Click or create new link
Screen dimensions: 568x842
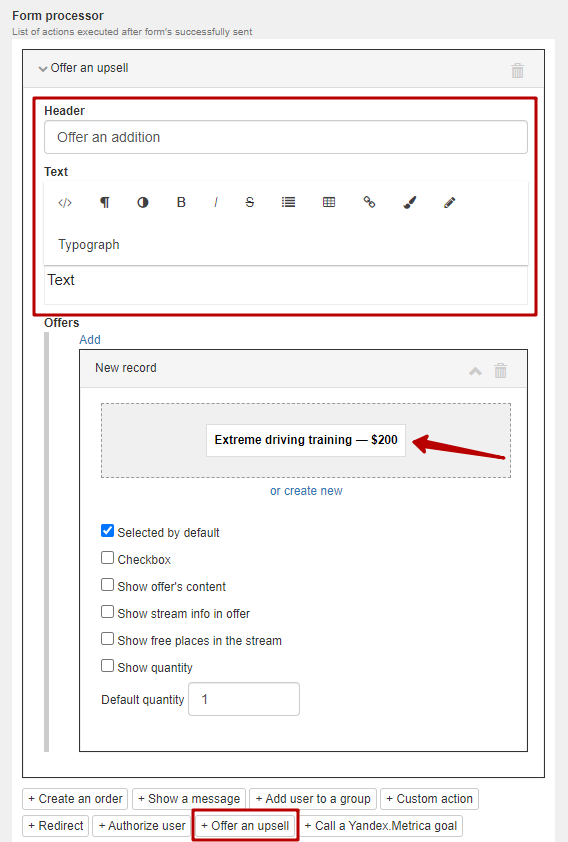pyautogui.click(x=306, y=491)
